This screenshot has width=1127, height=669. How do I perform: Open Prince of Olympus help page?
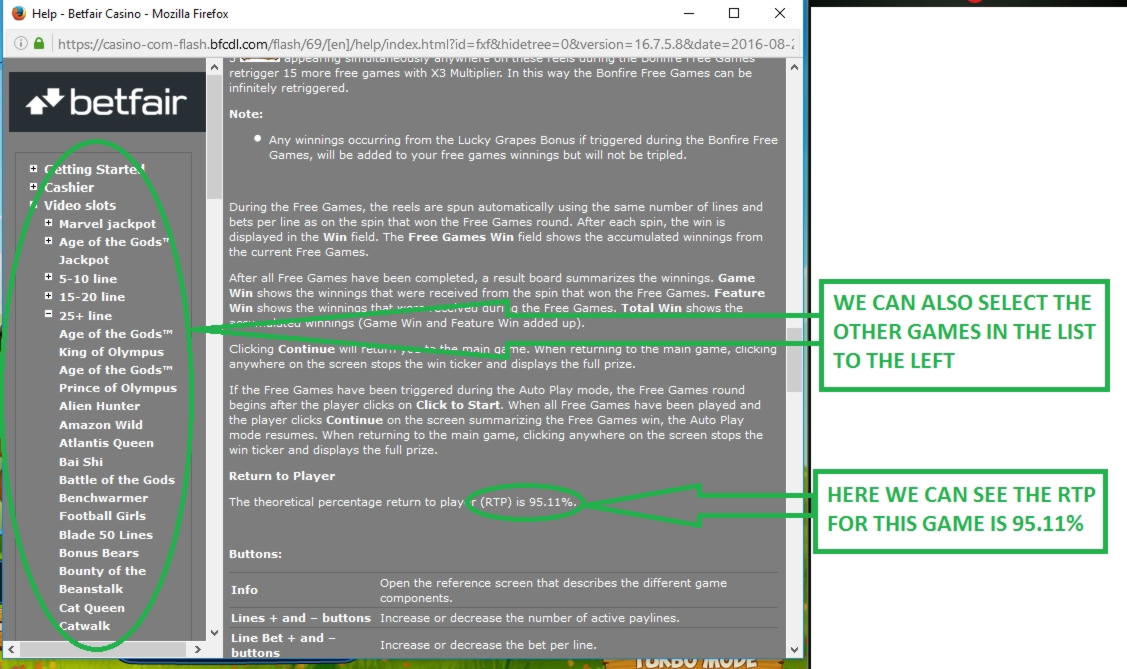tap(118, 387)
